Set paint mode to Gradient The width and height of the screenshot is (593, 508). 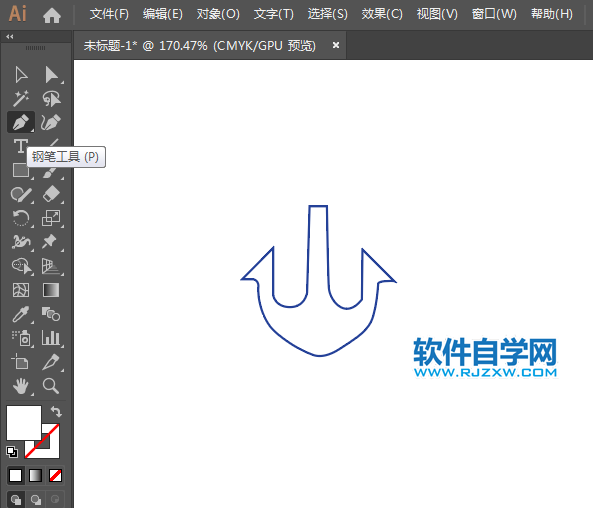click(x=36, y=475)
